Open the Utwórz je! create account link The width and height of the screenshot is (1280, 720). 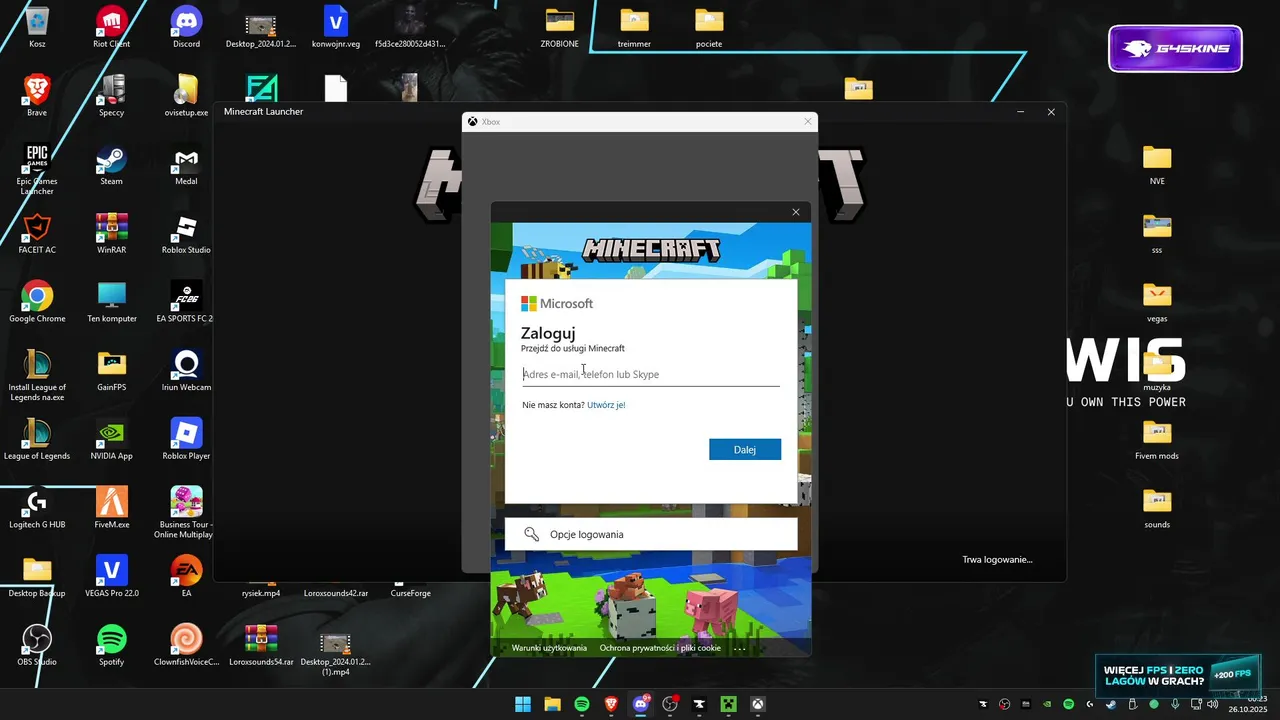click(x=606, y=405)
